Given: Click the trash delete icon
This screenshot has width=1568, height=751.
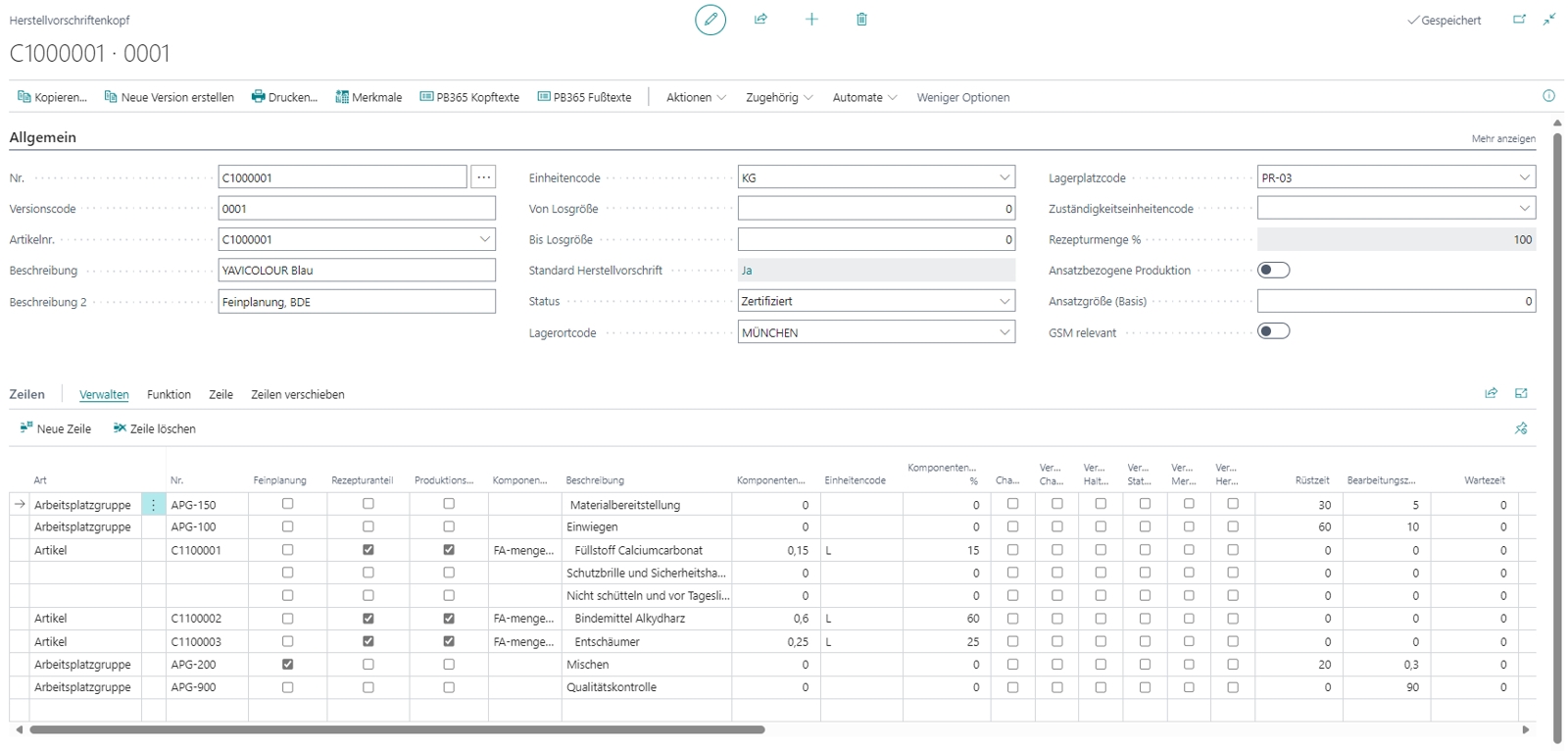Looking at the screenshot, I should [x=861, y=20].
